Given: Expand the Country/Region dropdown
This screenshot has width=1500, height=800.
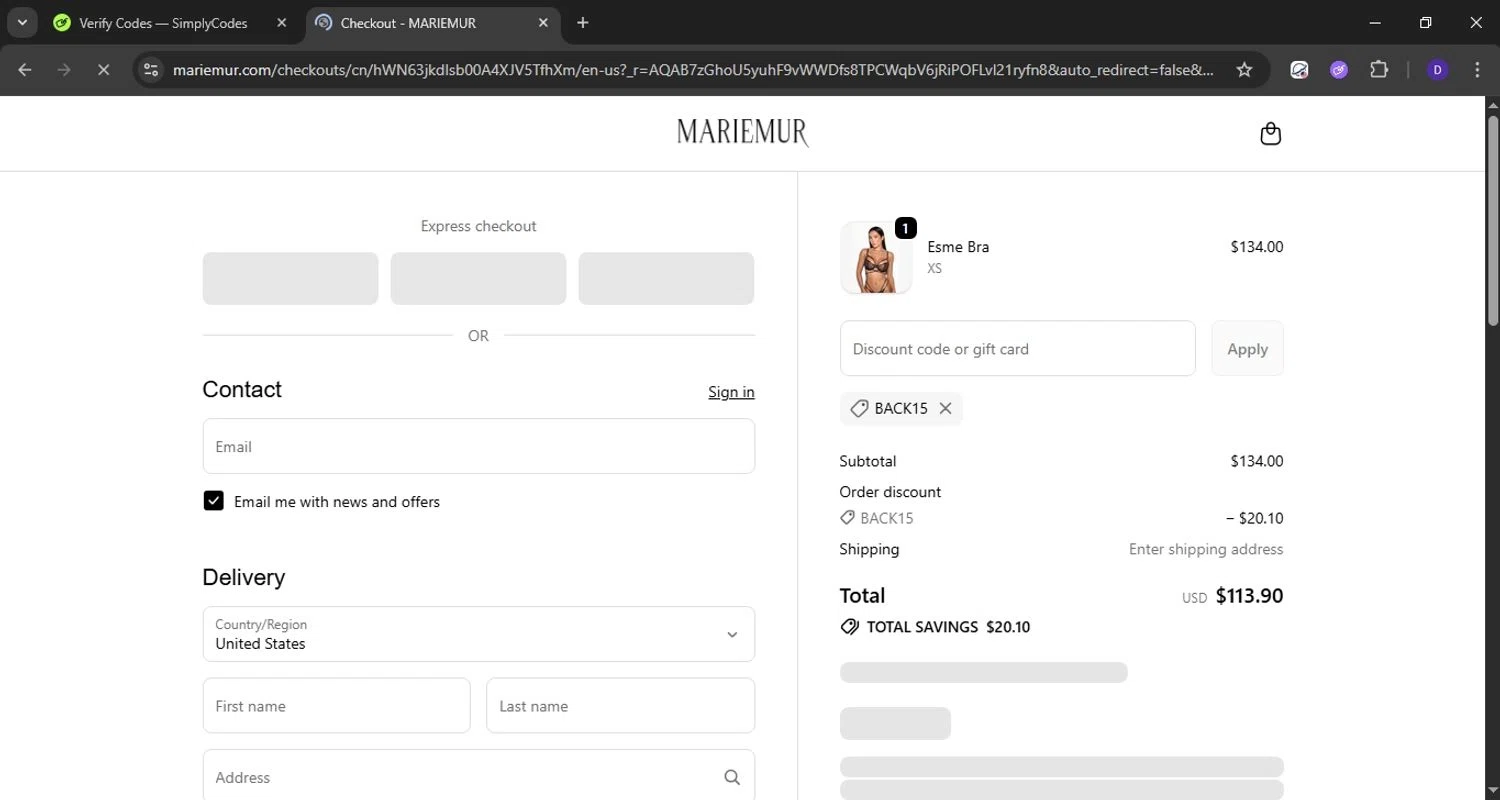Looking at the screenshot, I should pos(479,634).
